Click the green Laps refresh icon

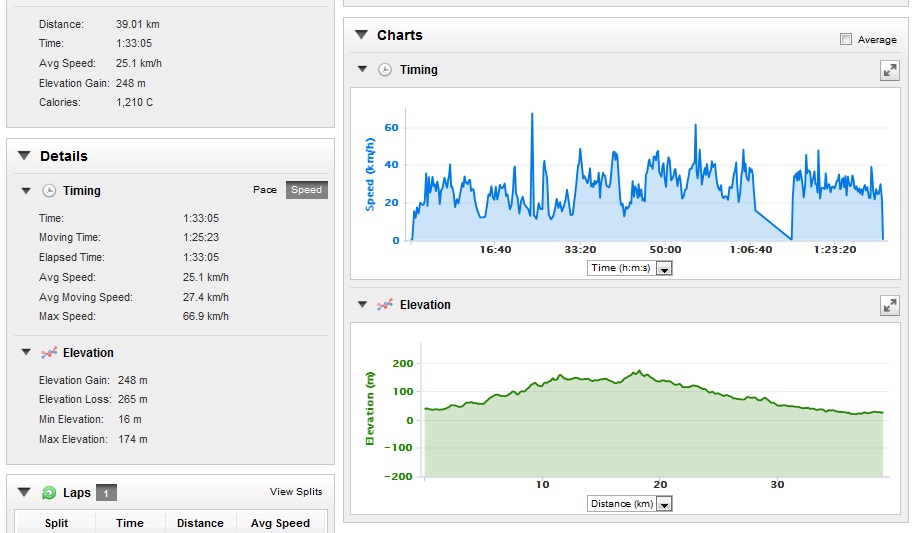[49, 493]
